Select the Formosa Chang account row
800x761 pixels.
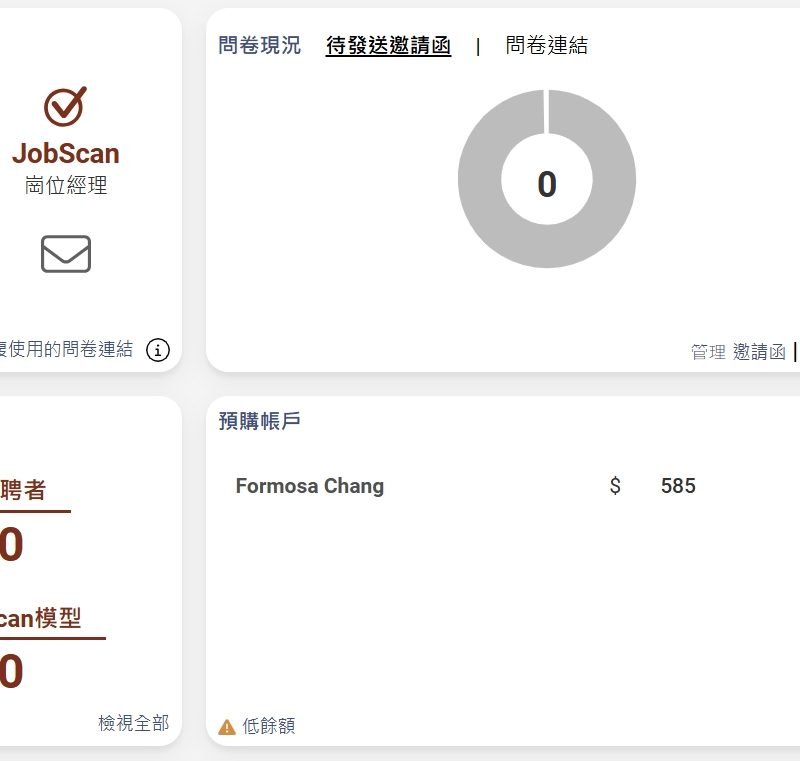coord(465,486)
